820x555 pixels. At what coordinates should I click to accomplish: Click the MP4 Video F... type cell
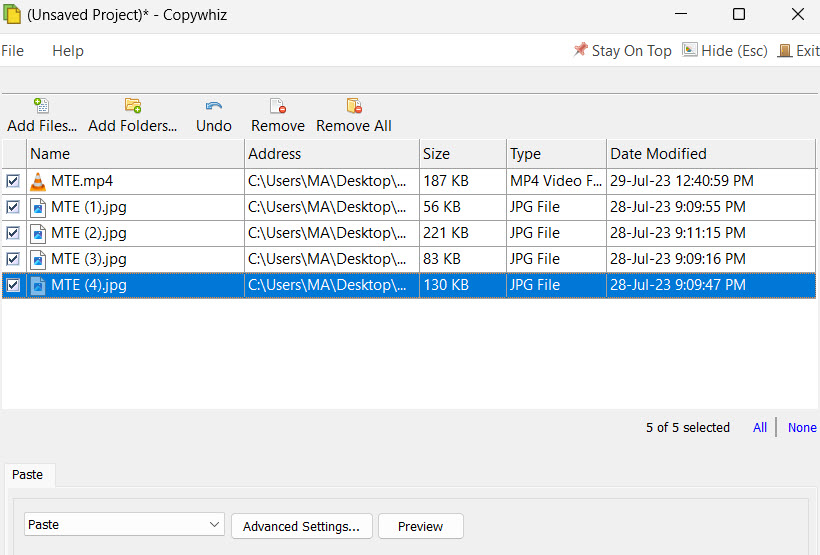point(556,181)
